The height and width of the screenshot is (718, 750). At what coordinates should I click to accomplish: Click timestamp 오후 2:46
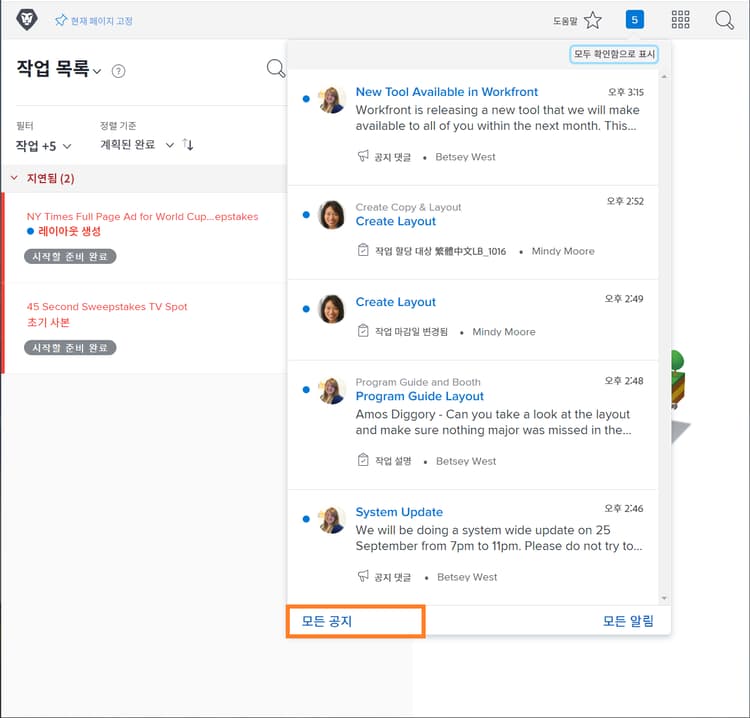pyautogui.click(x=624, y=508)
